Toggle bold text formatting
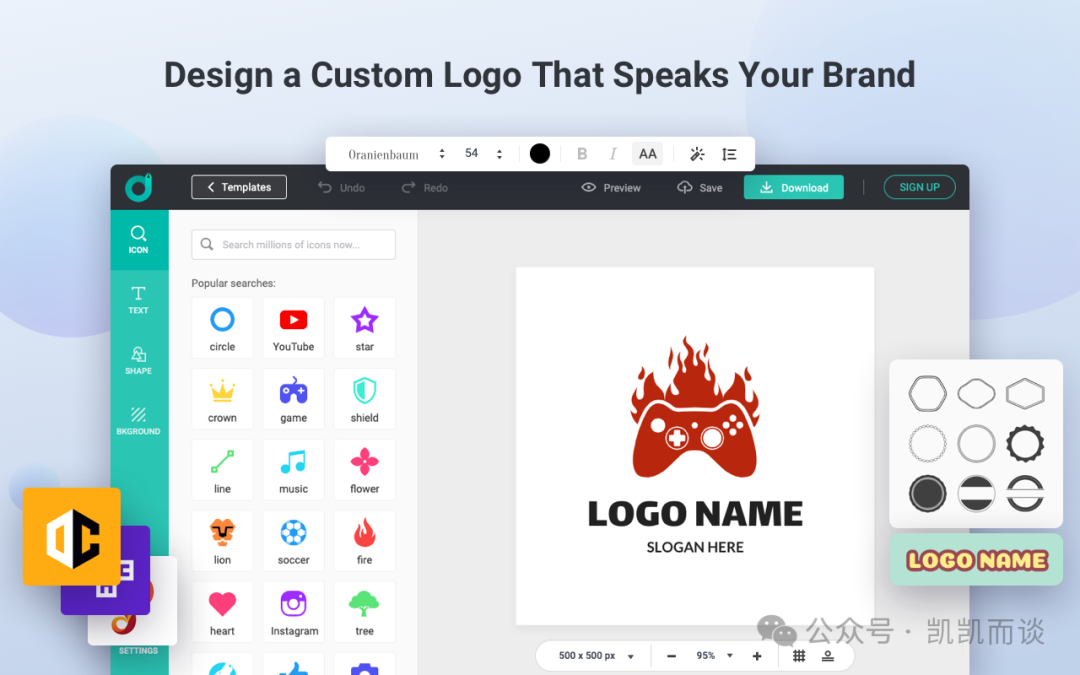 click(582, 154)
